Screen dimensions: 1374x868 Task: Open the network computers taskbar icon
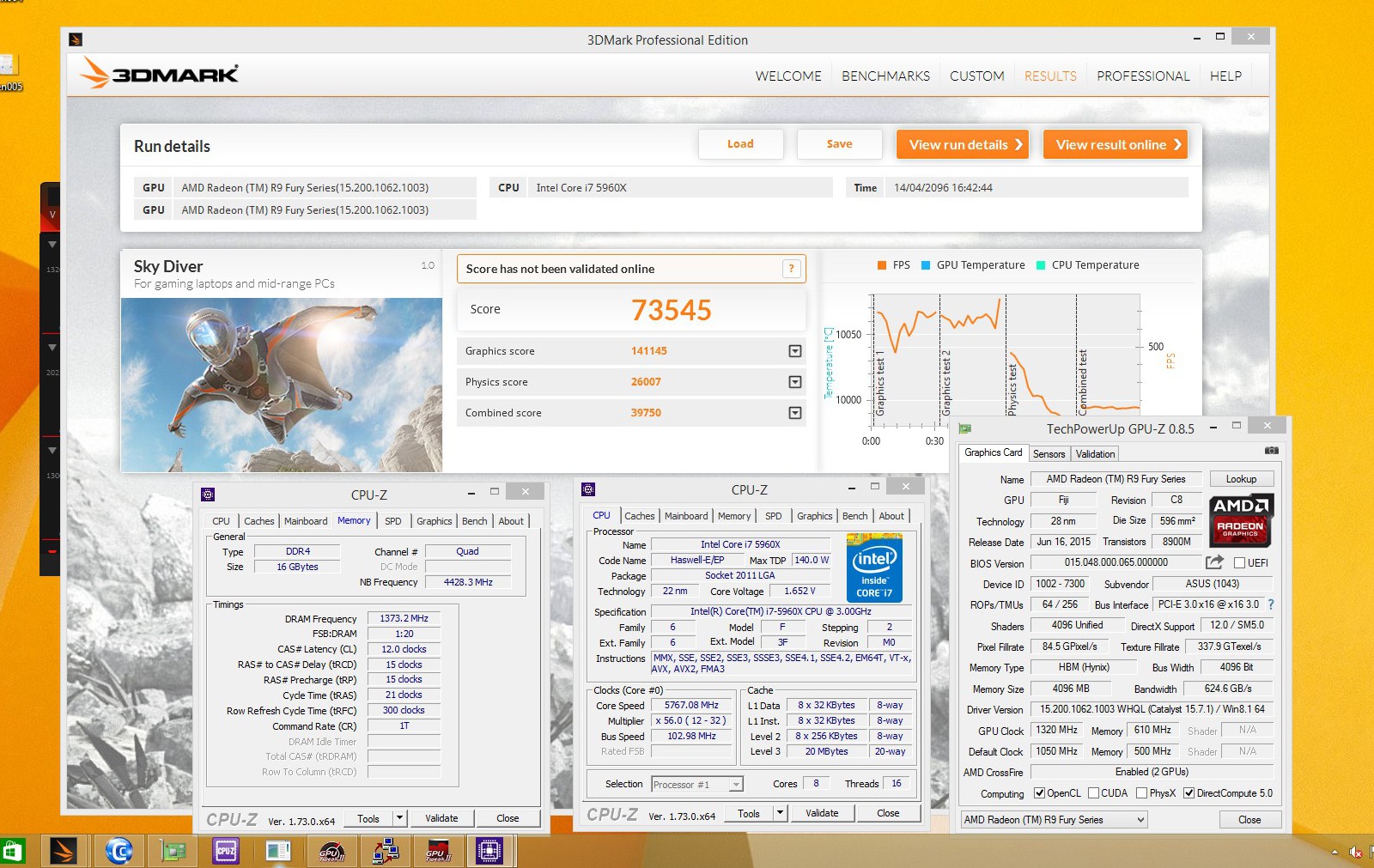[386, 852]
